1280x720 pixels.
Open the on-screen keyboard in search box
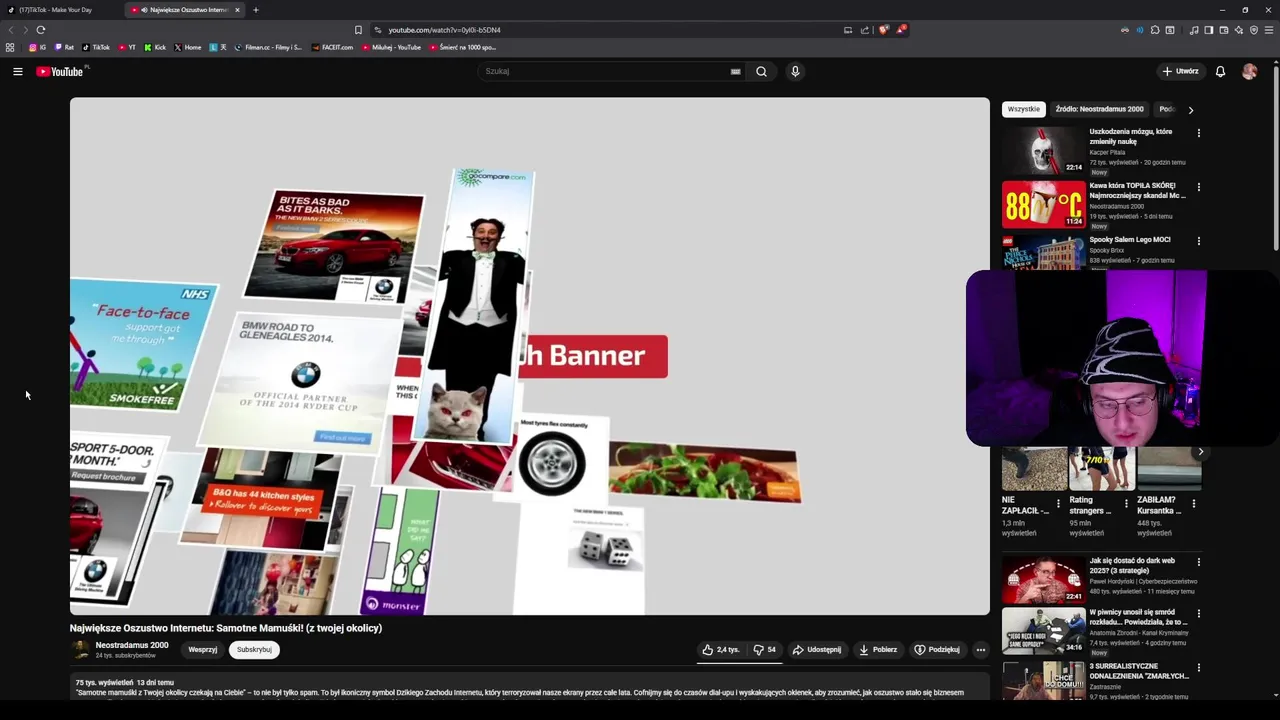735,71
